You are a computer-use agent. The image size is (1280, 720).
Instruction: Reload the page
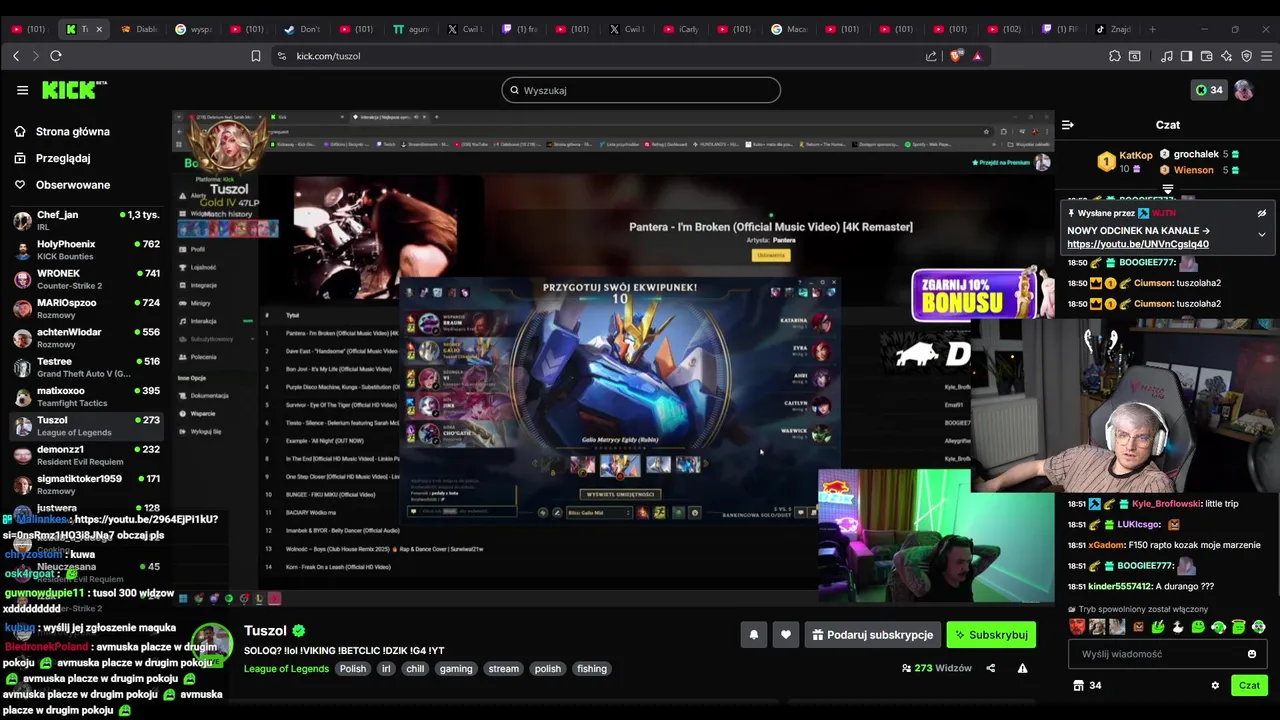[56, 56]
